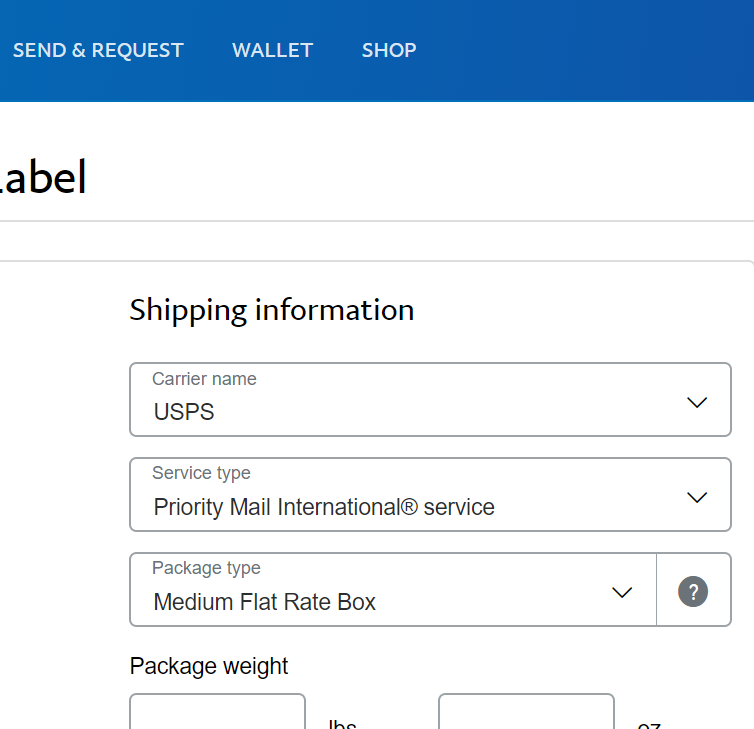Open the package type help icon

coord(693,591)
